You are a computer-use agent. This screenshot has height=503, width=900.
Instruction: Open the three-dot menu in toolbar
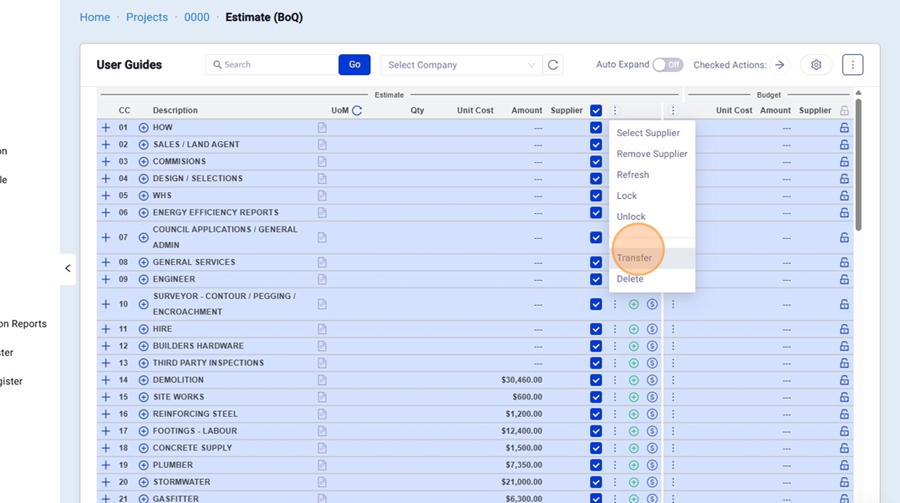click(x=852, y=65)
